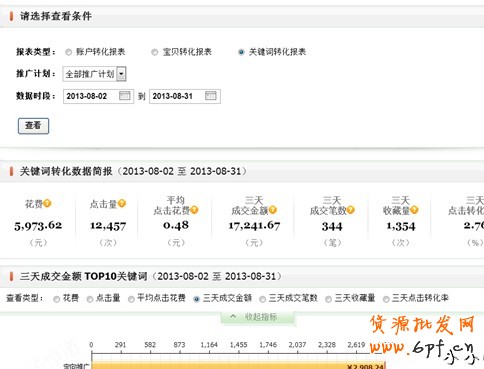
Task: Open calendar picker for start date 2013-08-02
Action: [124, 96]
